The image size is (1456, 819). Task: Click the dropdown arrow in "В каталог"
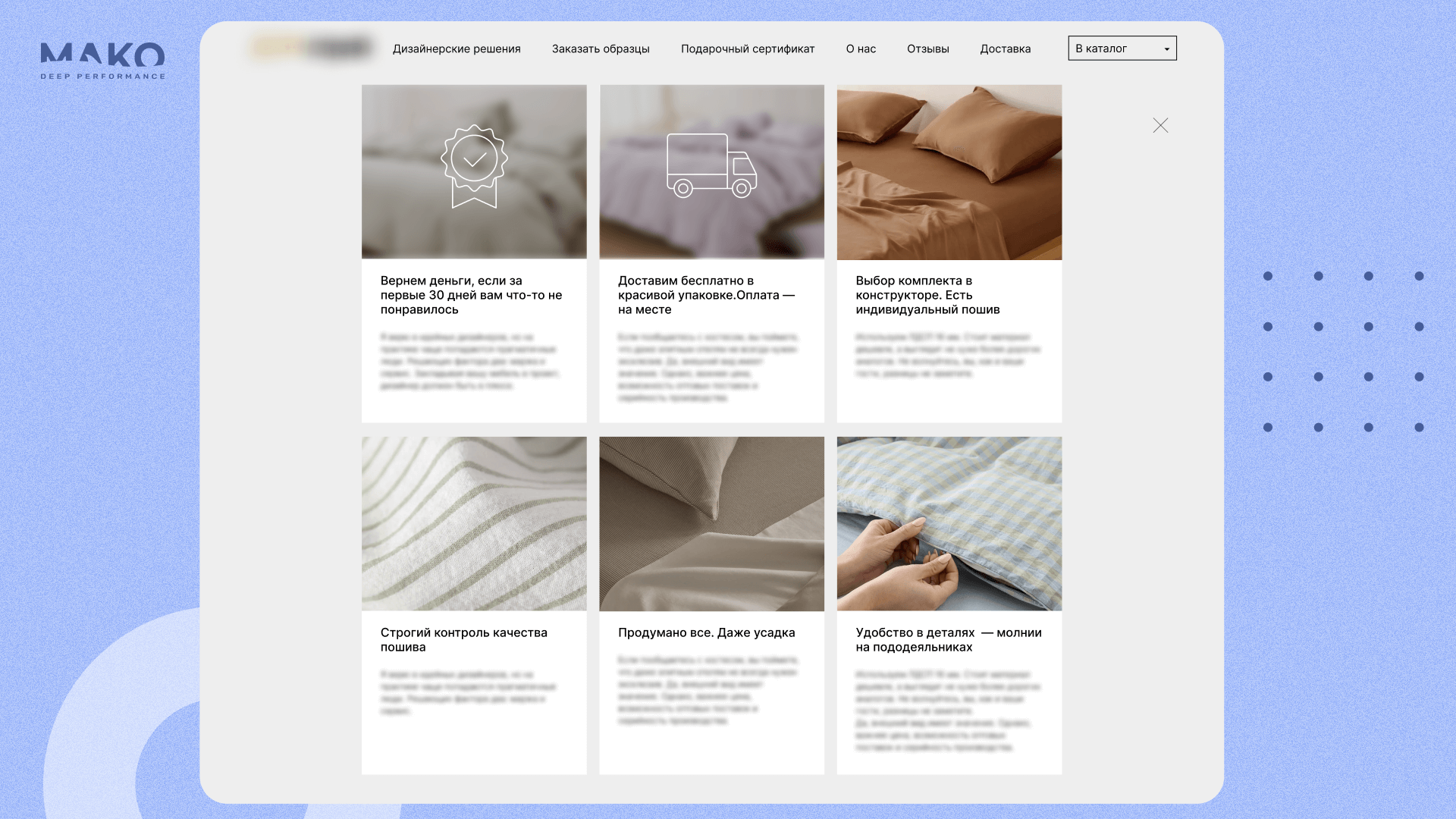(1166, 49)
